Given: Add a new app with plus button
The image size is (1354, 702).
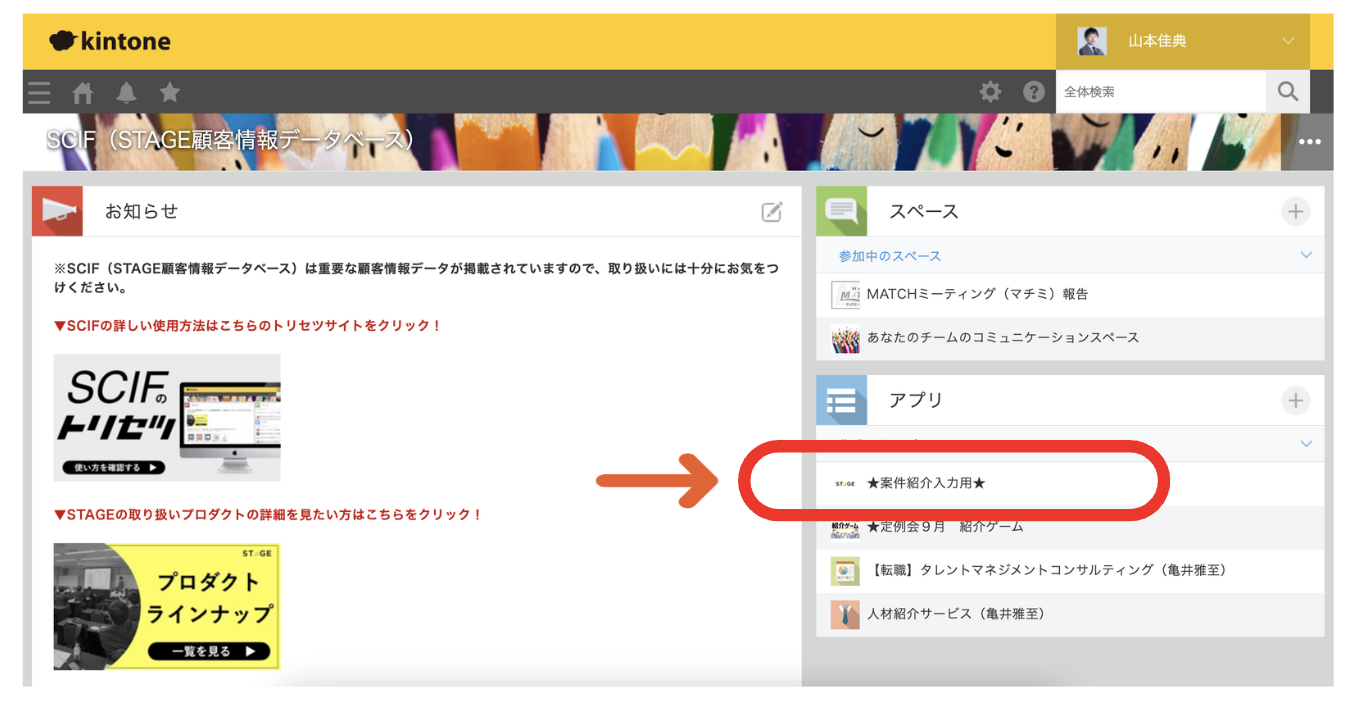Looking at the screenshot, I should [1295, 400].
